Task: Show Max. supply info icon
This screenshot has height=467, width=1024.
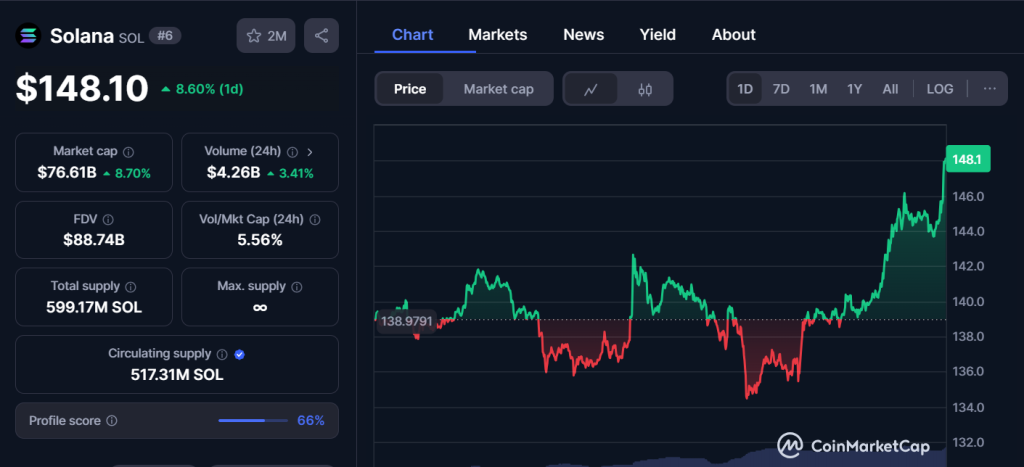Action: tap(296, 287)
